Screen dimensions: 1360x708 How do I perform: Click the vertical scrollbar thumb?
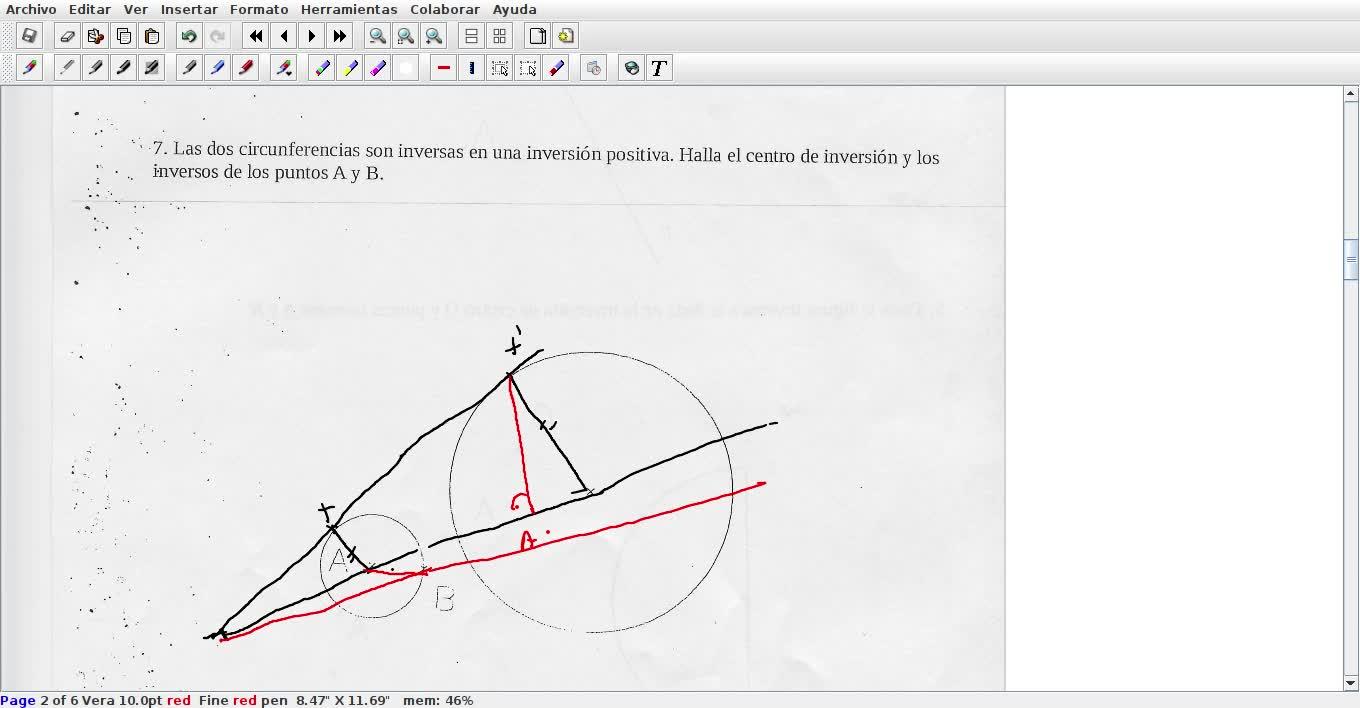tap(1351, 259)
